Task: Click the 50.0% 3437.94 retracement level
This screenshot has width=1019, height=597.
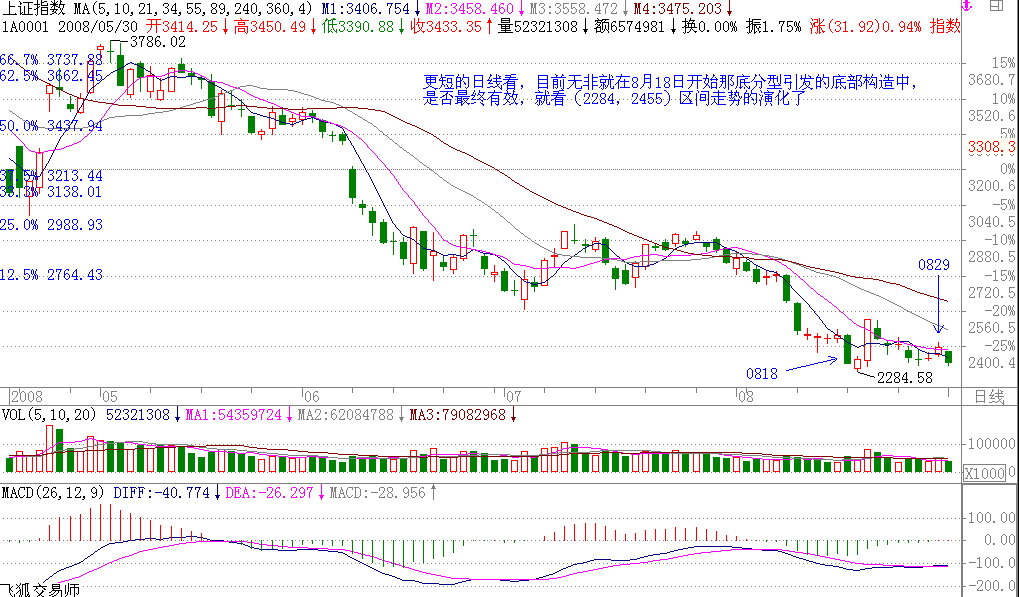Action: (x=52, y=126)
